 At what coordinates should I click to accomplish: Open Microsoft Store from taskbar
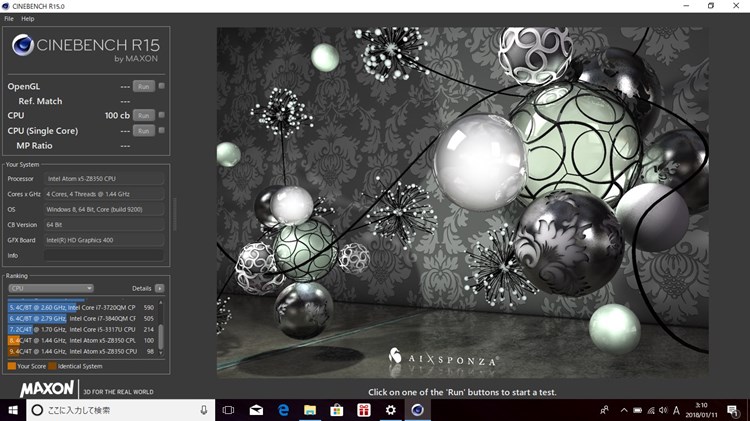(337, 410)
